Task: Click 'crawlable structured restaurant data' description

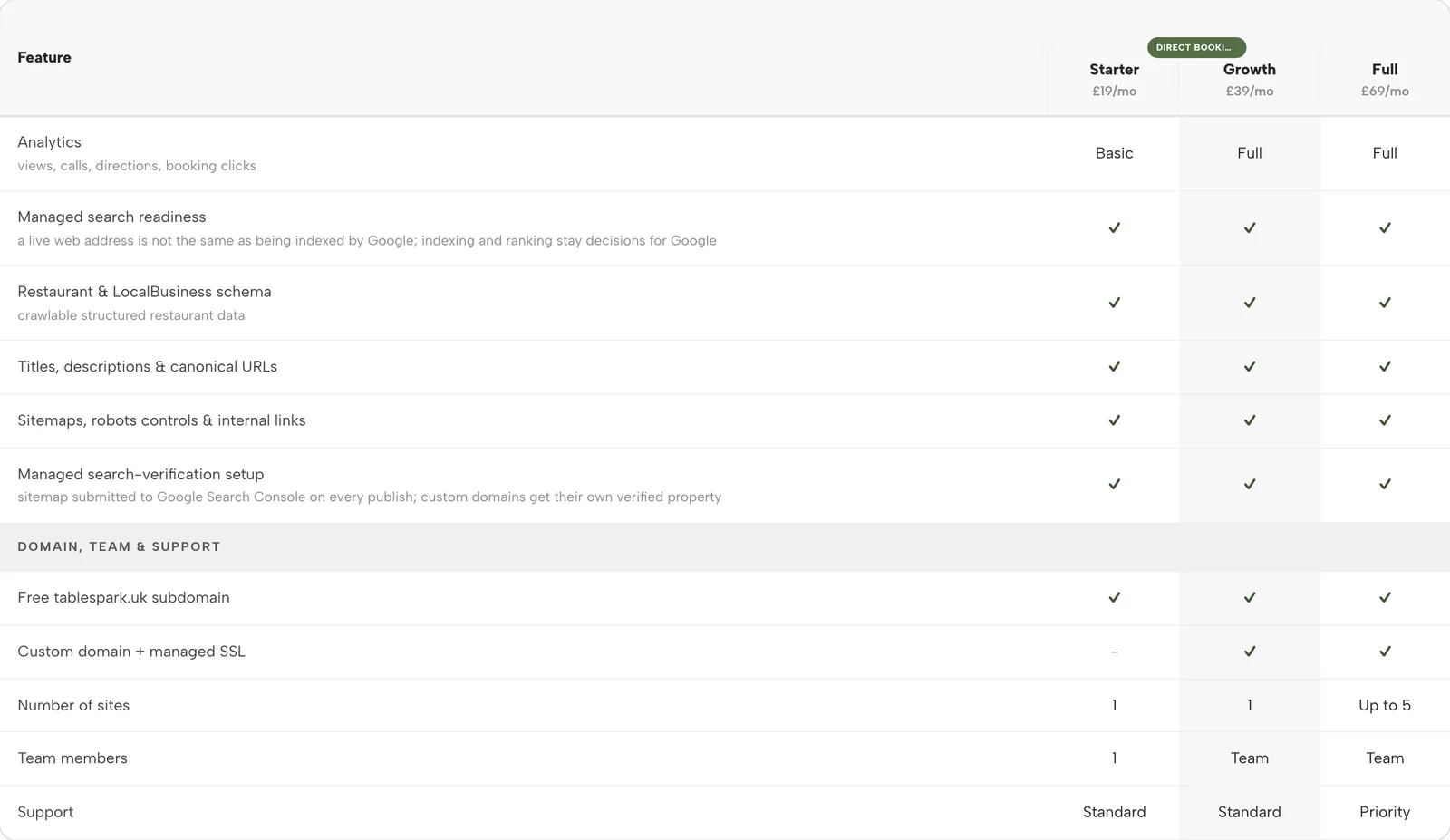Action: [x=131, y=315]
